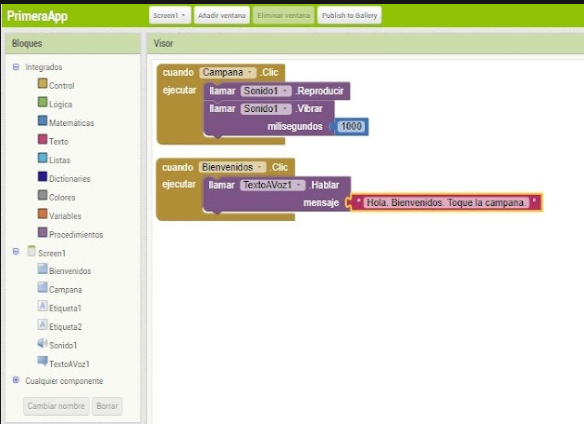The width and height of the screenshot is (584, 424).
Task: Select the Etiqueta2 label component icon
Action: tap(42, 325)
